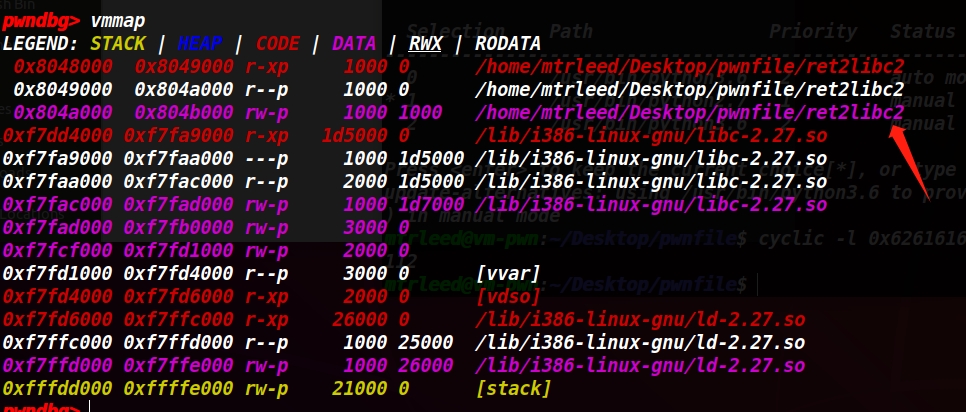Click the STACK legend label
This screenshot has width=966, height=412.
pos(118,44)
